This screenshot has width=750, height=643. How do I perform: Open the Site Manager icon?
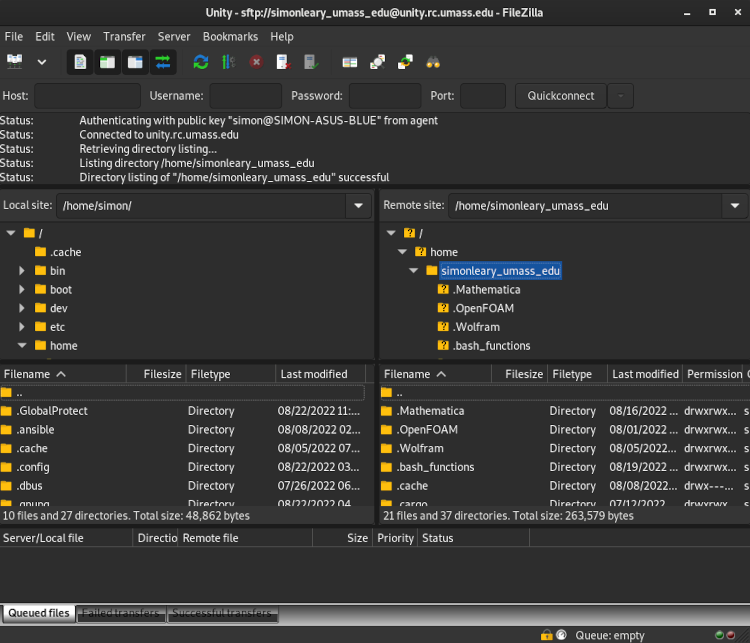coord(15,61)
